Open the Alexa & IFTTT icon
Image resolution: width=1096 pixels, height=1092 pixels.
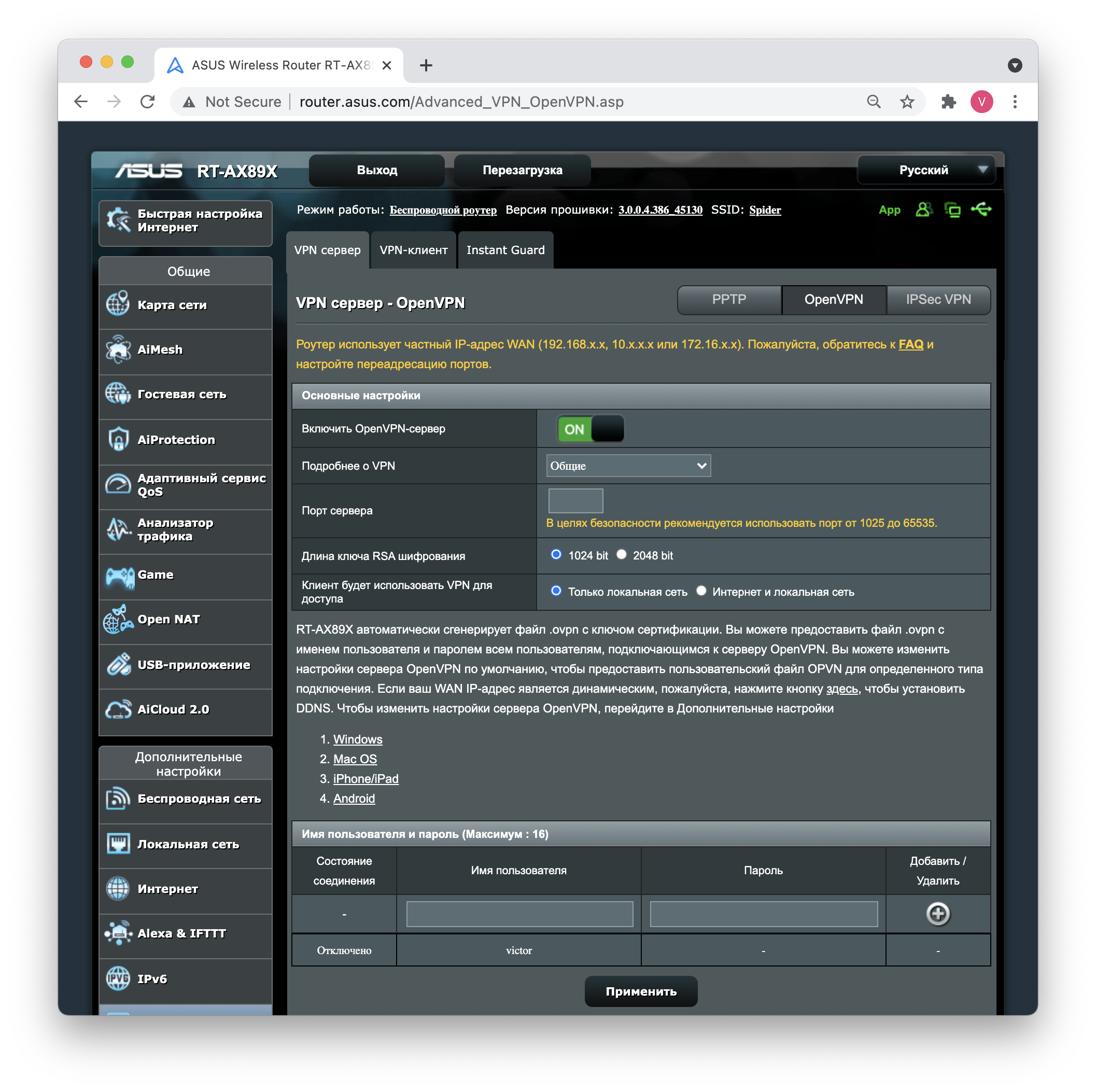[118, 933]
